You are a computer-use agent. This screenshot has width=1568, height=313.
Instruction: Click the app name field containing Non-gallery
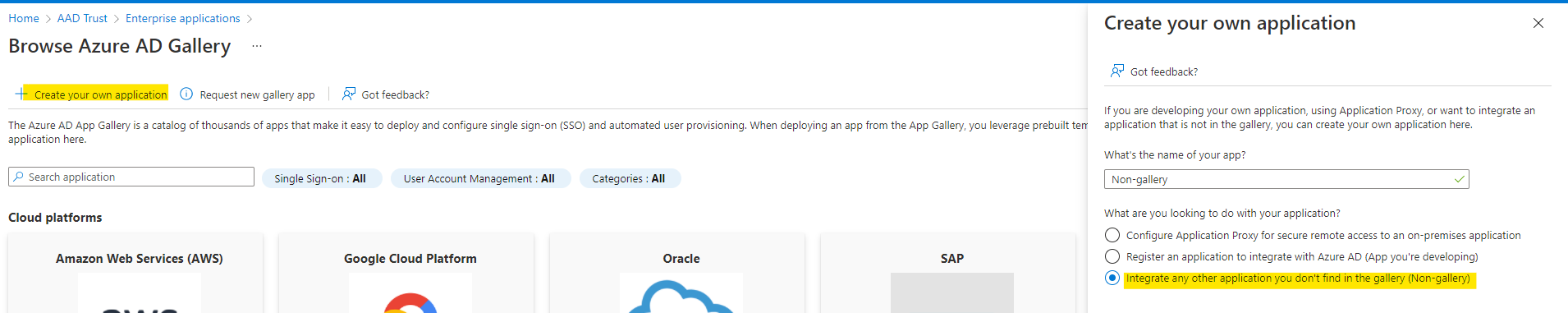1286,179
